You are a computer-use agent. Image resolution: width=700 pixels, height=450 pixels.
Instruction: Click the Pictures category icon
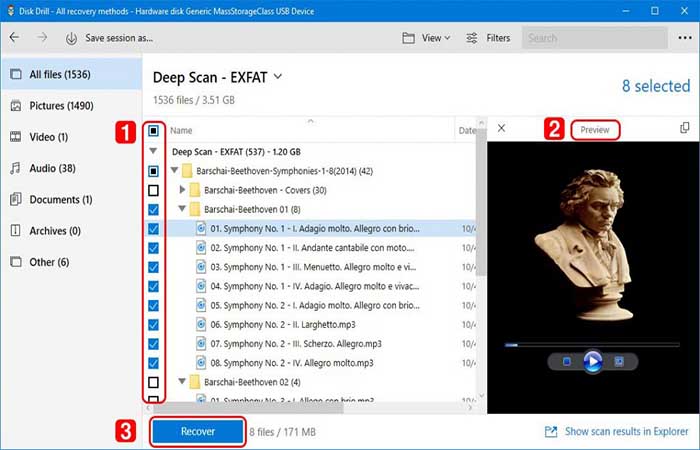16,106
